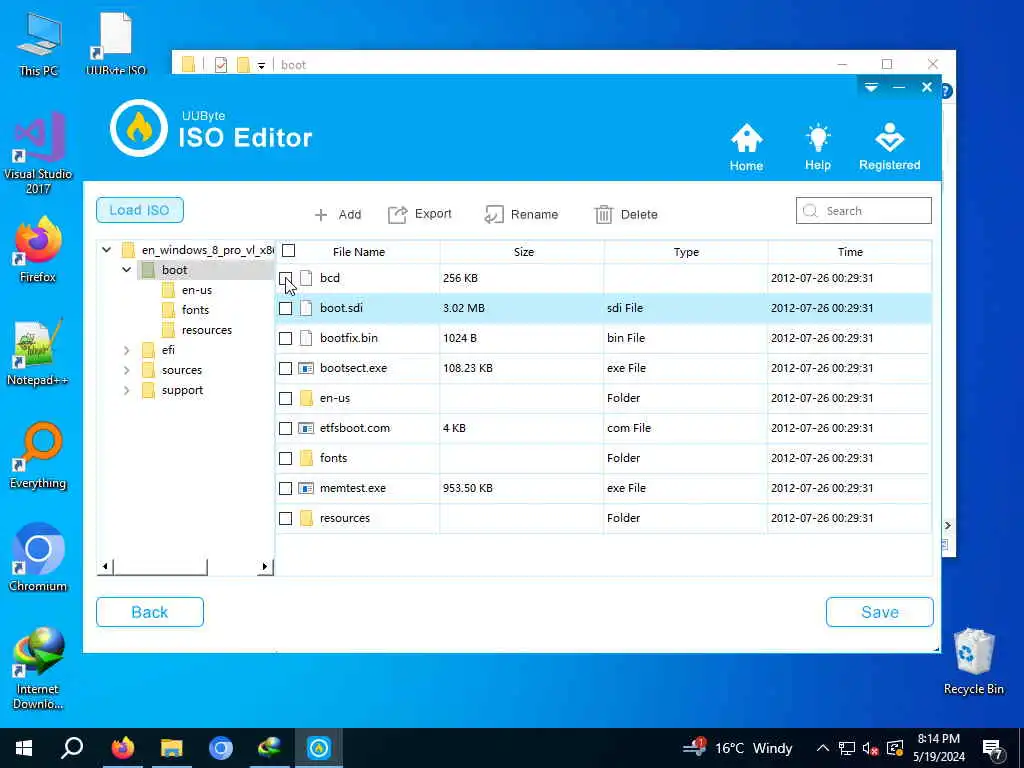This screenshot has height=768, width=1024.
Task: Check the fonts folder checkbox in file list
Action: (285, 458)
